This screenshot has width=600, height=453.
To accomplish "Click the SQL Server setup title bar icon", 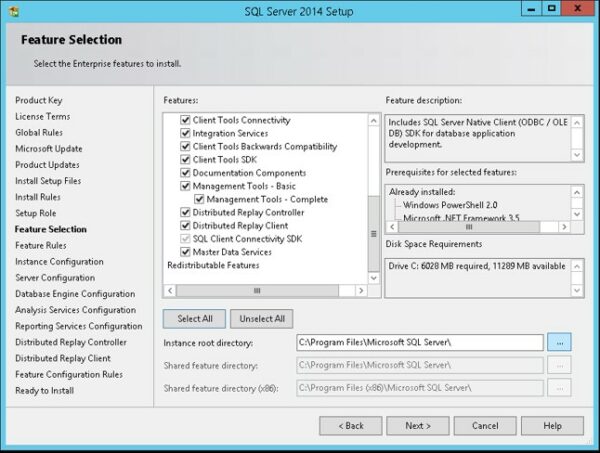I will click(x=13, y=10).
